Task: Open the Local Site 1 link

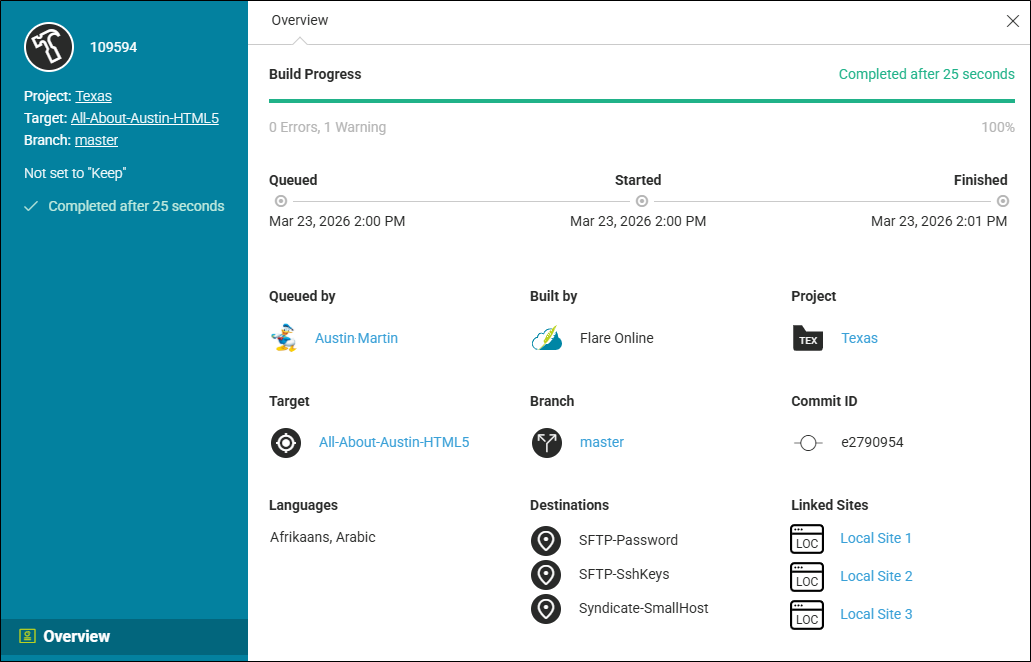Action: [x=876, y=538]
